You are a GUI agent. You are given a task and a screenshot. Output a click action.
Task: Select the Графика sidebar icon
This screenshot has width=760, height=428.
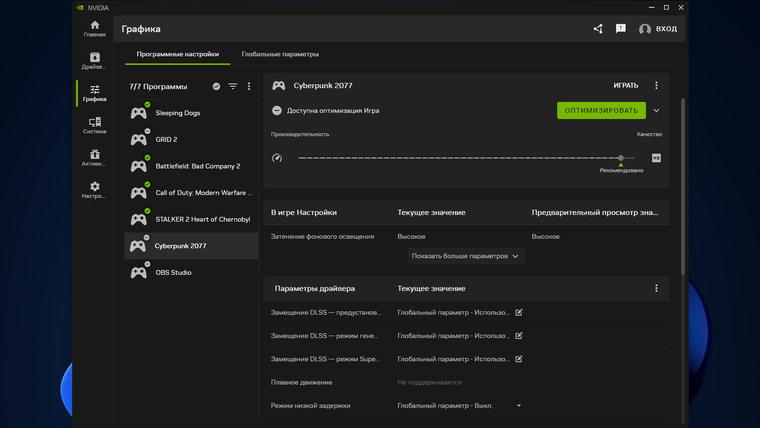coord(95,93)
